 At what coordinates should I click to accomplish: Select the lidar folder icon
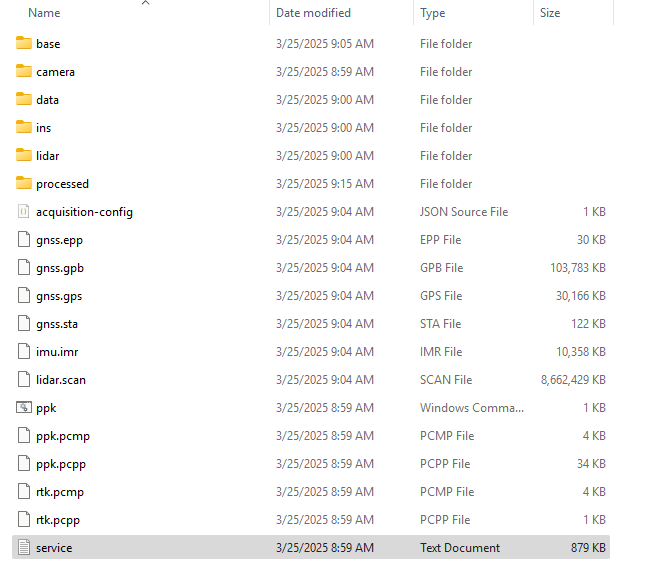[x=24, y=156]
